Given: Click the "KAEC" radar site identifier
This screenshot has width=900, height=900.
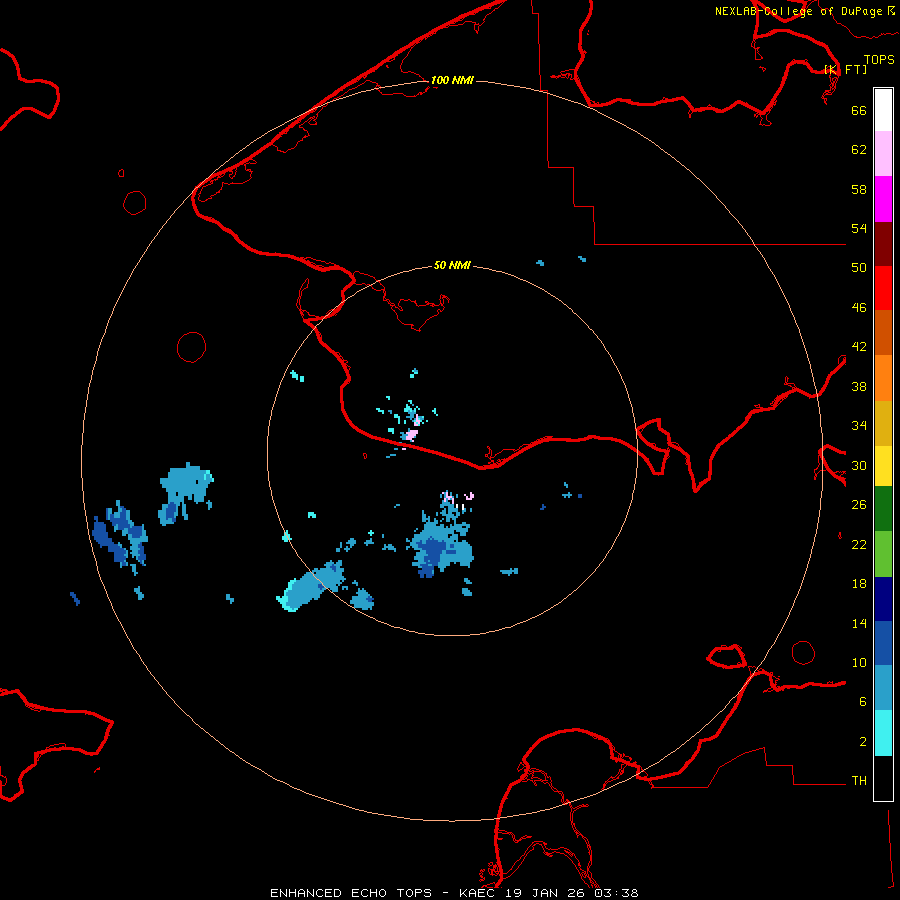Looking at the screenshot, I should [x=478, y=893].
